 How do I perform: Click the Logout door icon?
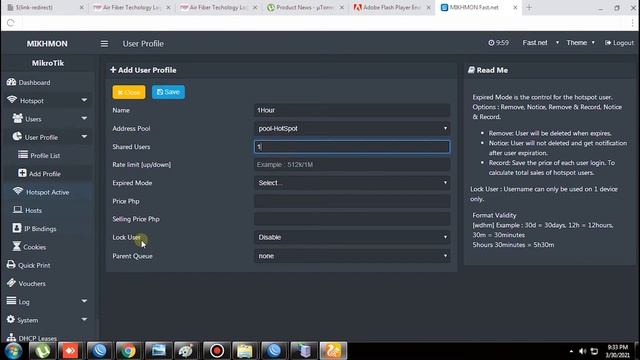(608, 43)
